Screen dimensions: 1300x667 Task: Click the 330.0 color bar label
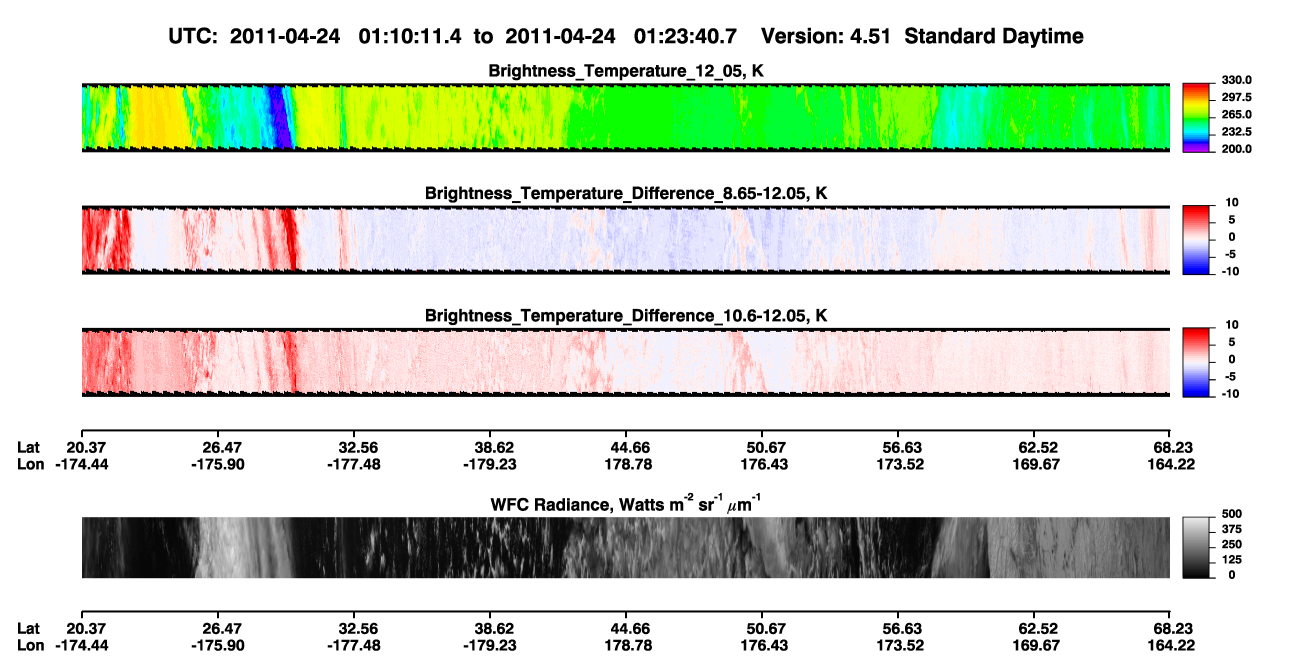click(x=1236, y=81)
